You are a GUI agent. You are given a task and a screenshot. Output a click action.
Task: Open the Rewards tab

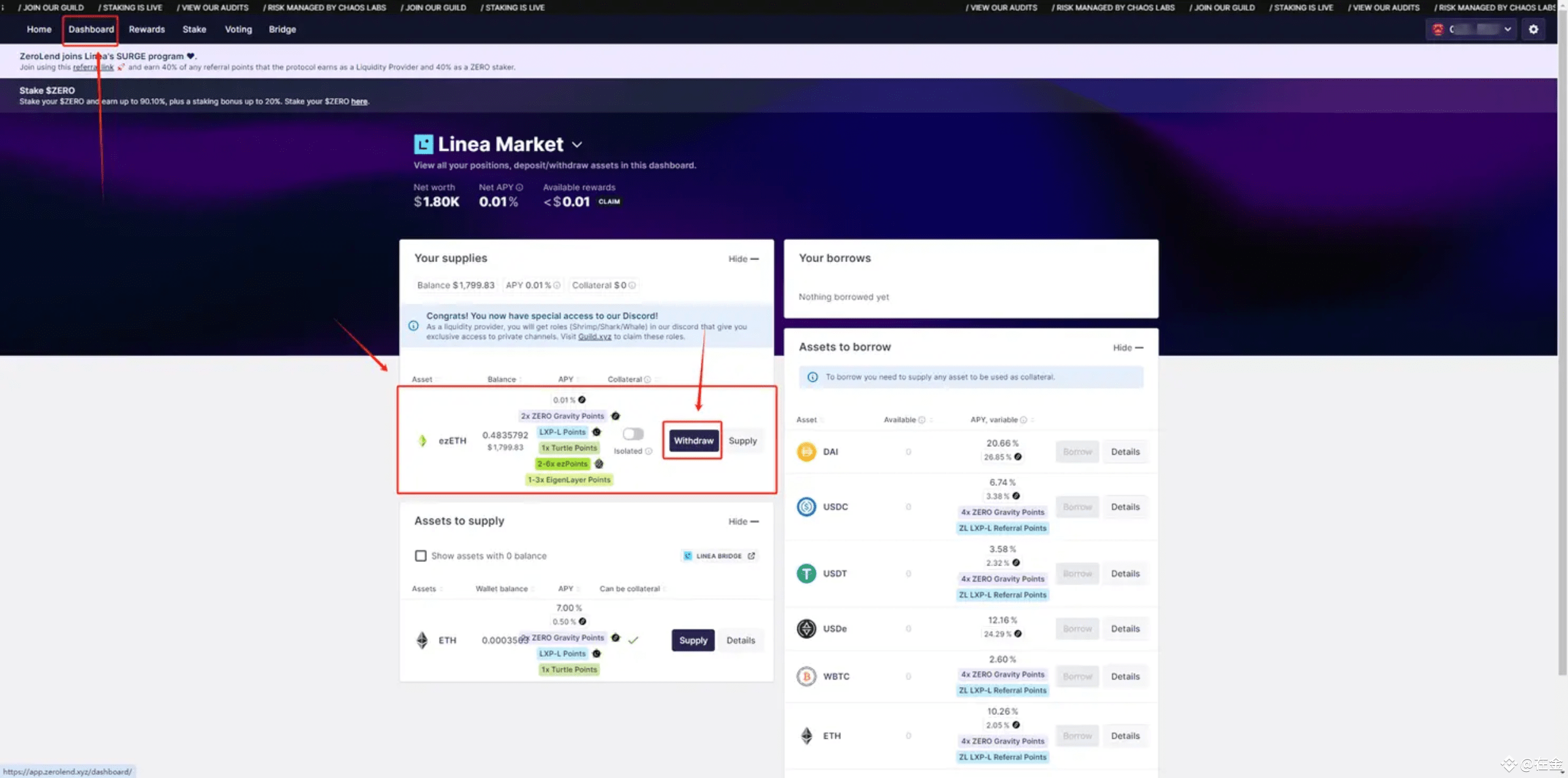click(x=146, y=29)
